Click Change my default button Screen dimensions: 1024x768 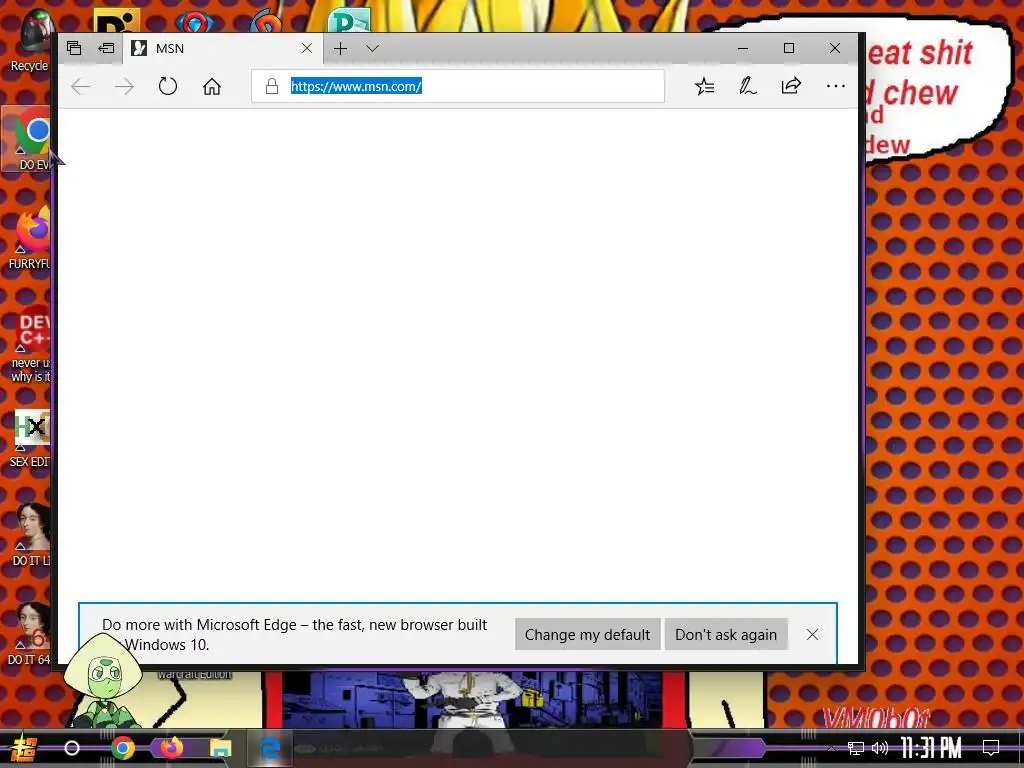tap(587, 635)
